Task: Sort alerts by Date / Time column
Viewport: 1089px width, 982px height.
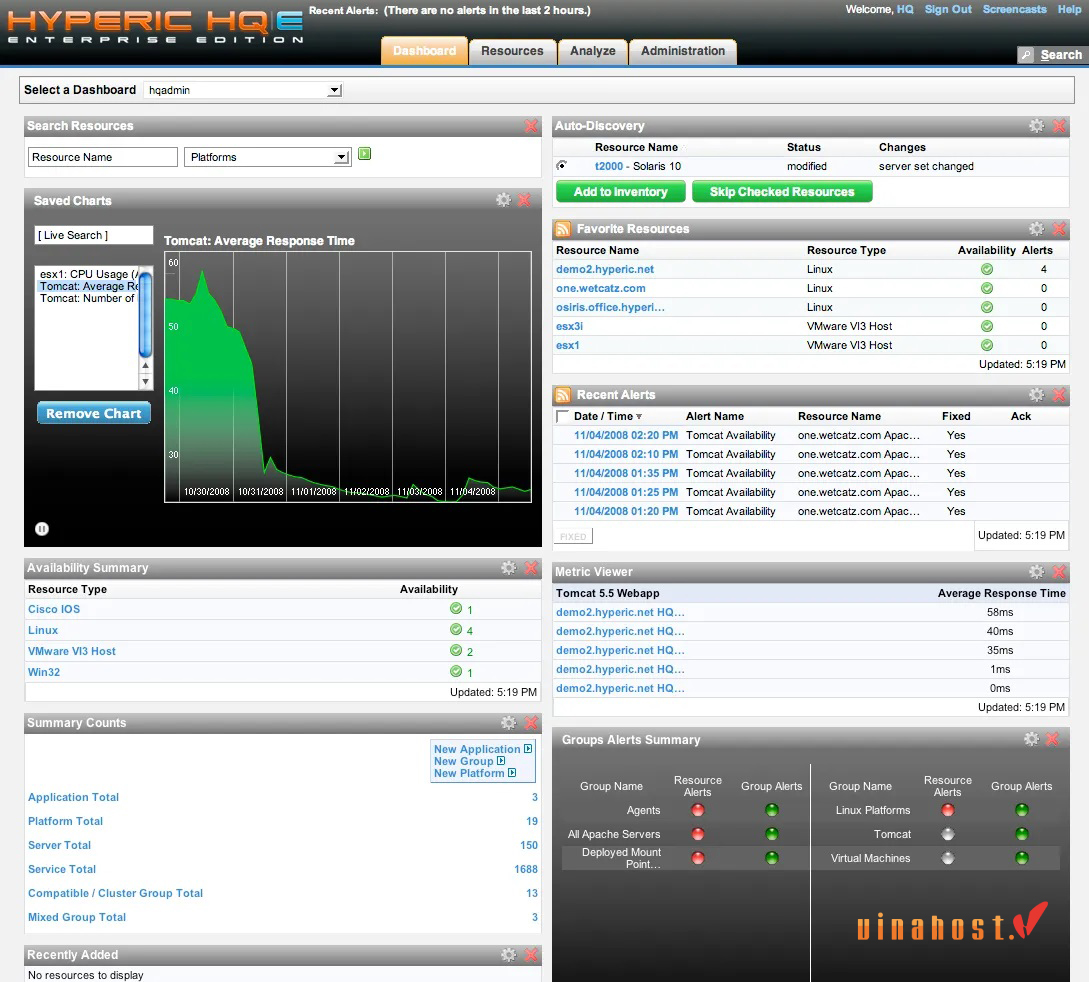Action: point(603,416)
